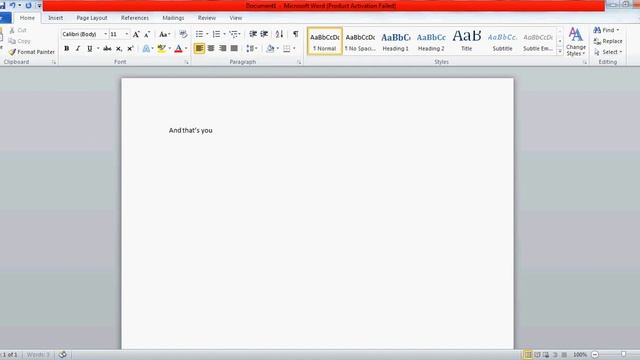
Task: Open Review tab
Action: tap(207, 18)
